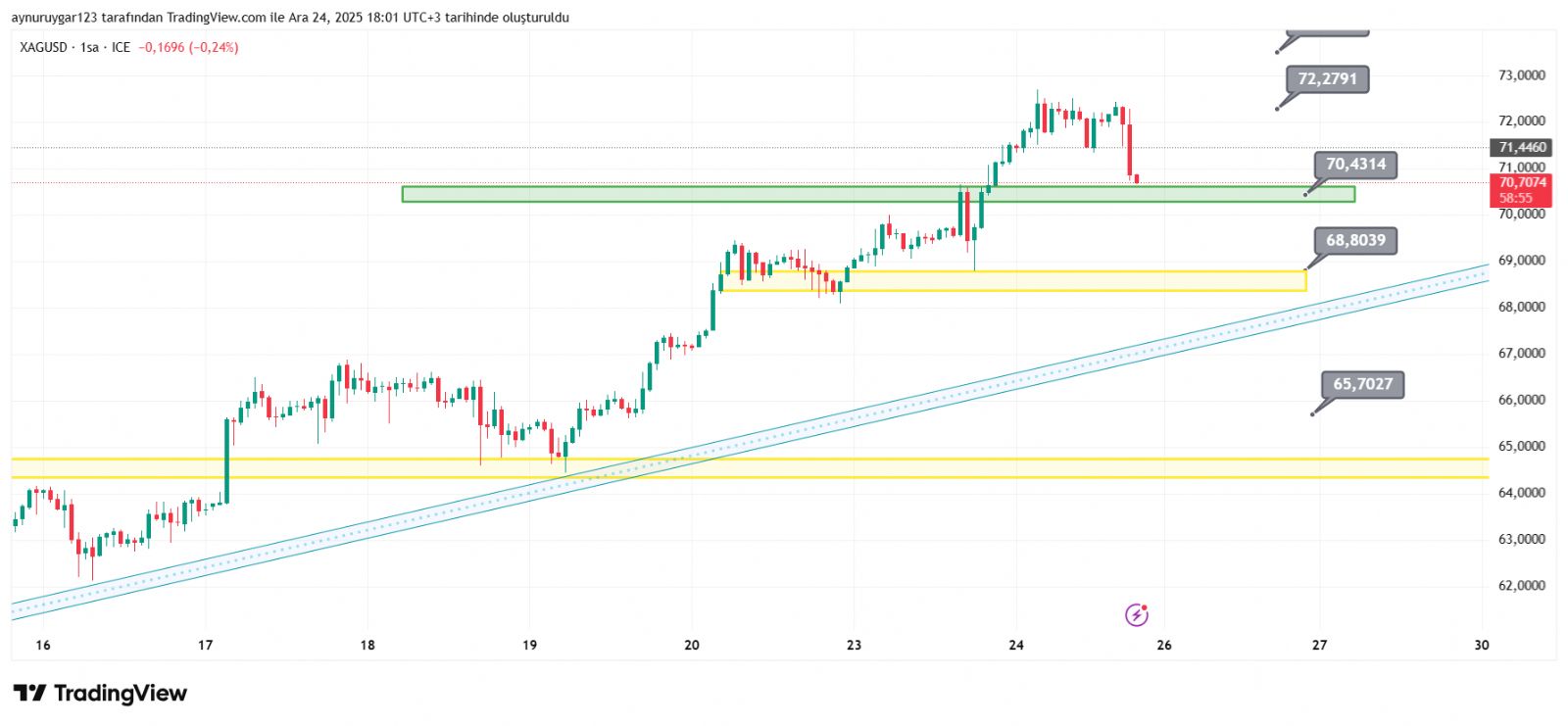Screen dimensions: 1568x726
Task: Click 73,0000 on the price scale
Action: [x=1521, y=75]
